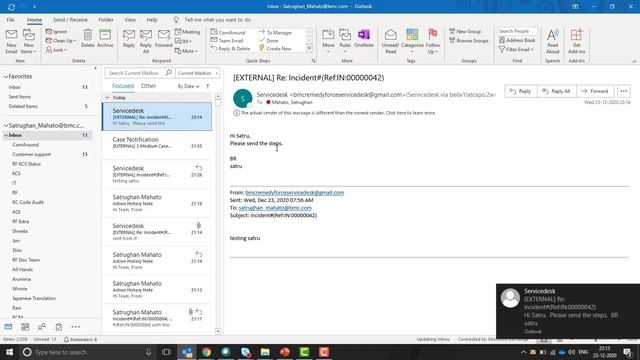
Task: Create a New Email
Action: pos(11,41)
